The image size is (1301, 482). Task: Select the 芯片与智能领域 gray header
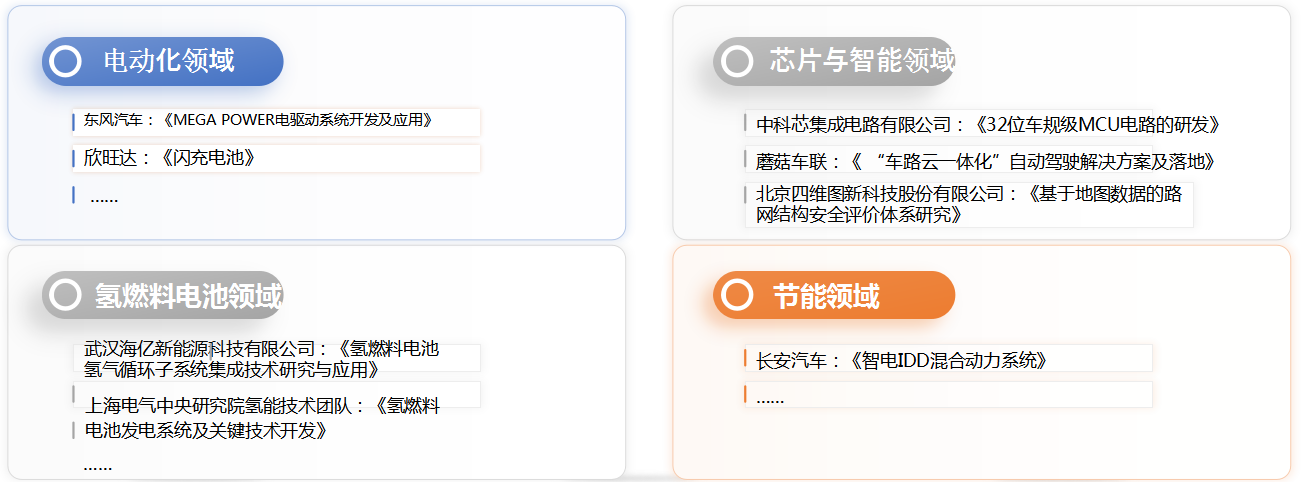click(x=834, y=62)
